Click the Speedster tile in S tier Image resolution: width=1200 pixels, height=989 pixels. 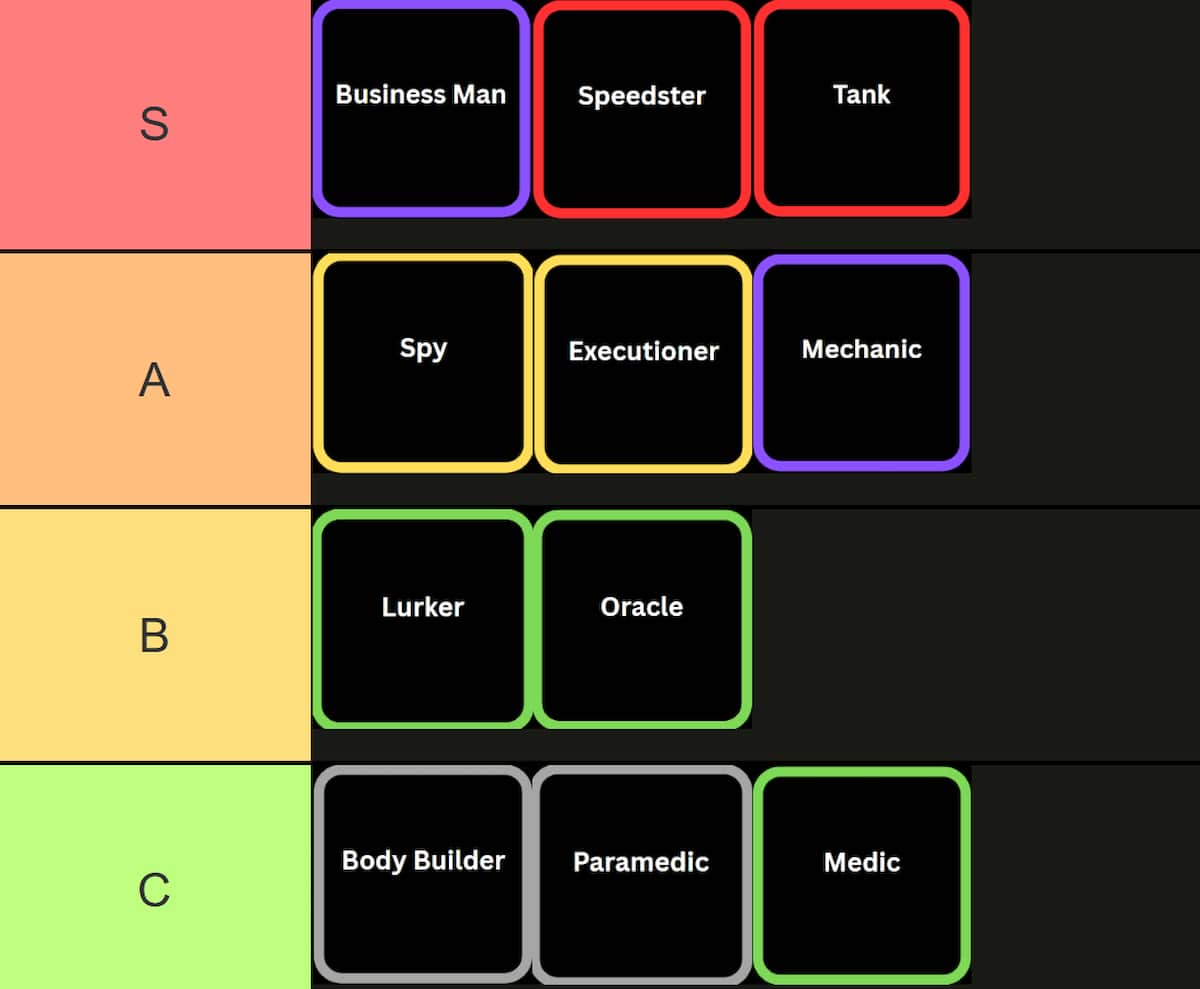642,108
